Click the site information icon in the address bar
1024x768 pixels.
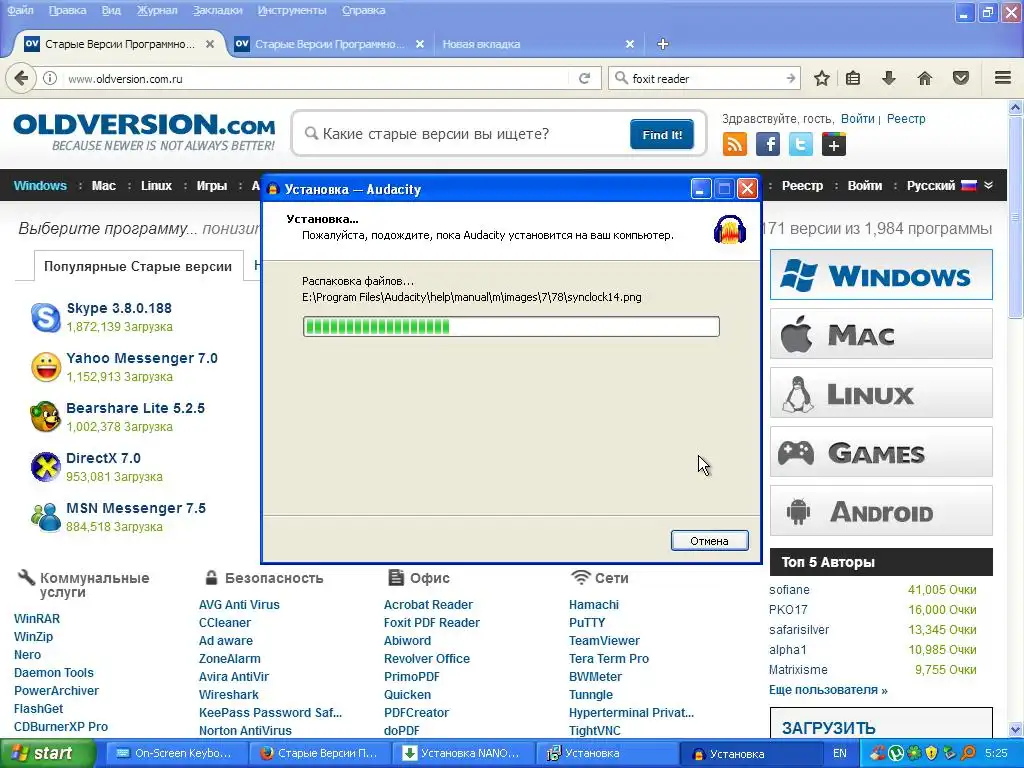coord(50,78)
